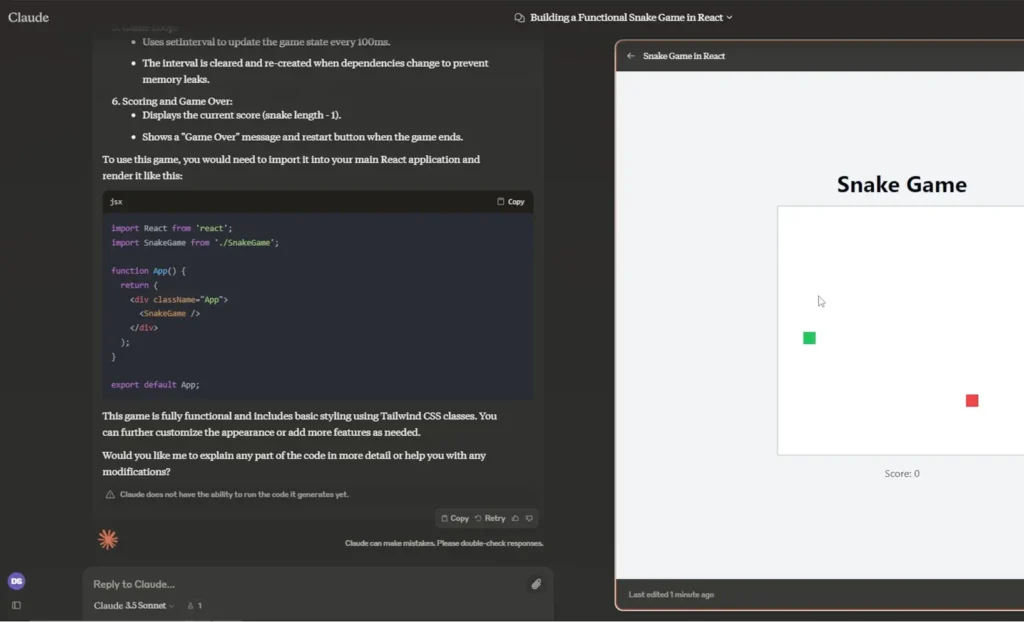This screenshot has width=1024, height=622.
Task: Go back using the artifact panel arrow
Action: (x=631, y=56)
